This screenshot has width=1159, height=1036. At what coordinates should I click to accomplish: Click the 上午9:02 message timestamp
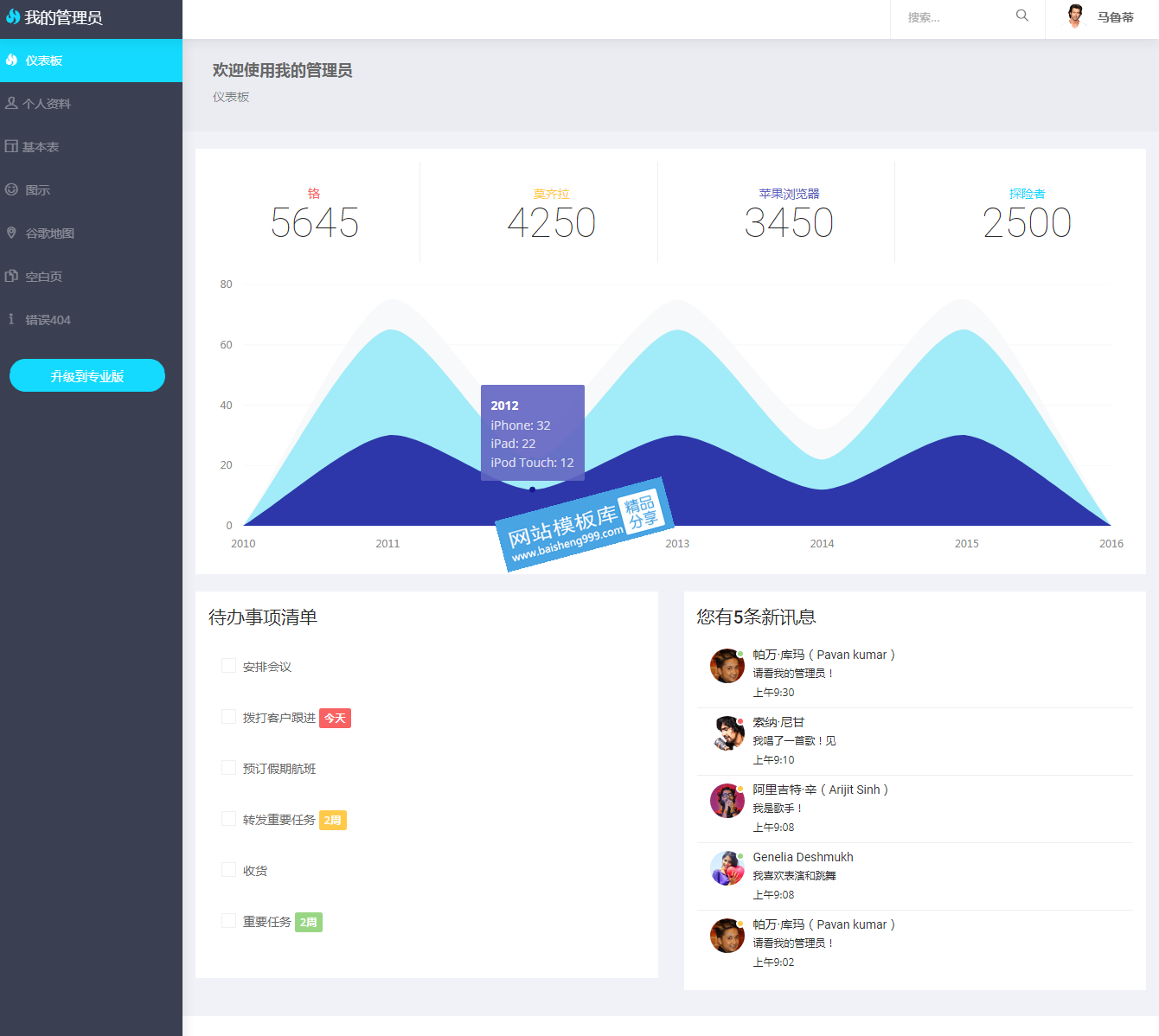(773, 962)
